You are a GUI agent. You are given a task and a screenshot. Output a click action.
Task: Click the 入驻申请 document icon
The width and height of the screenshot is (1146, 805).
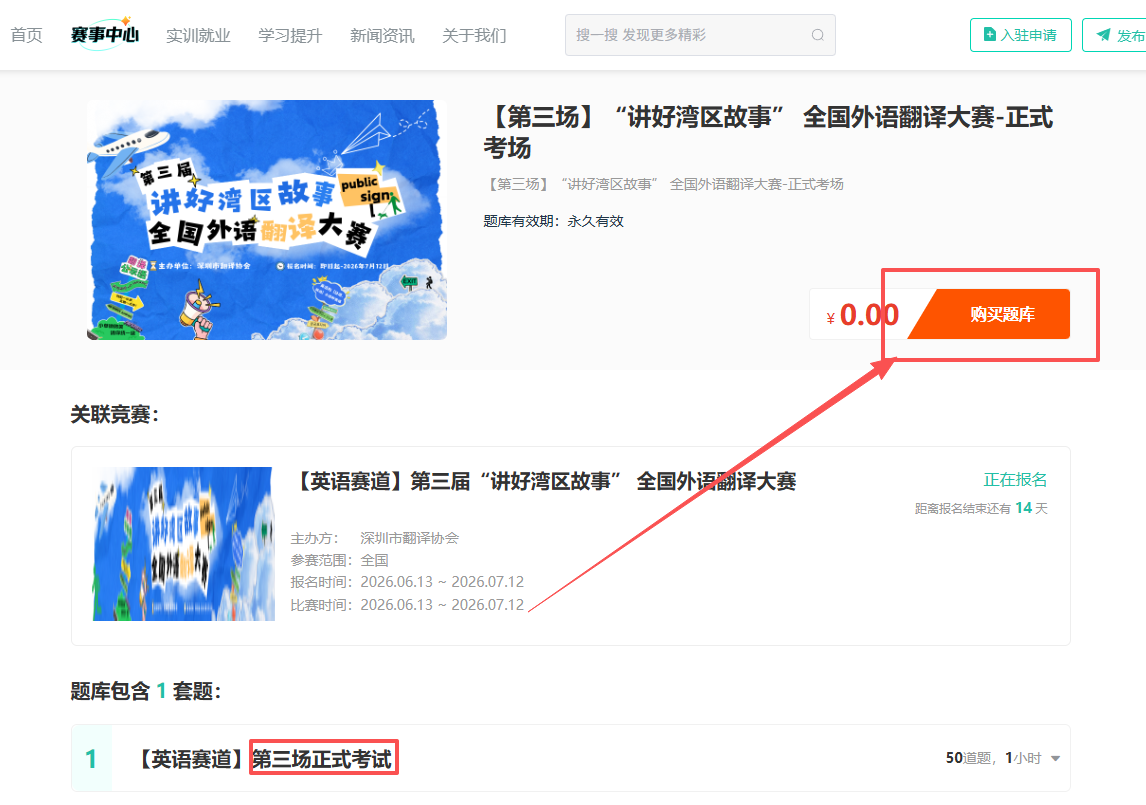[x=989, y=34]
